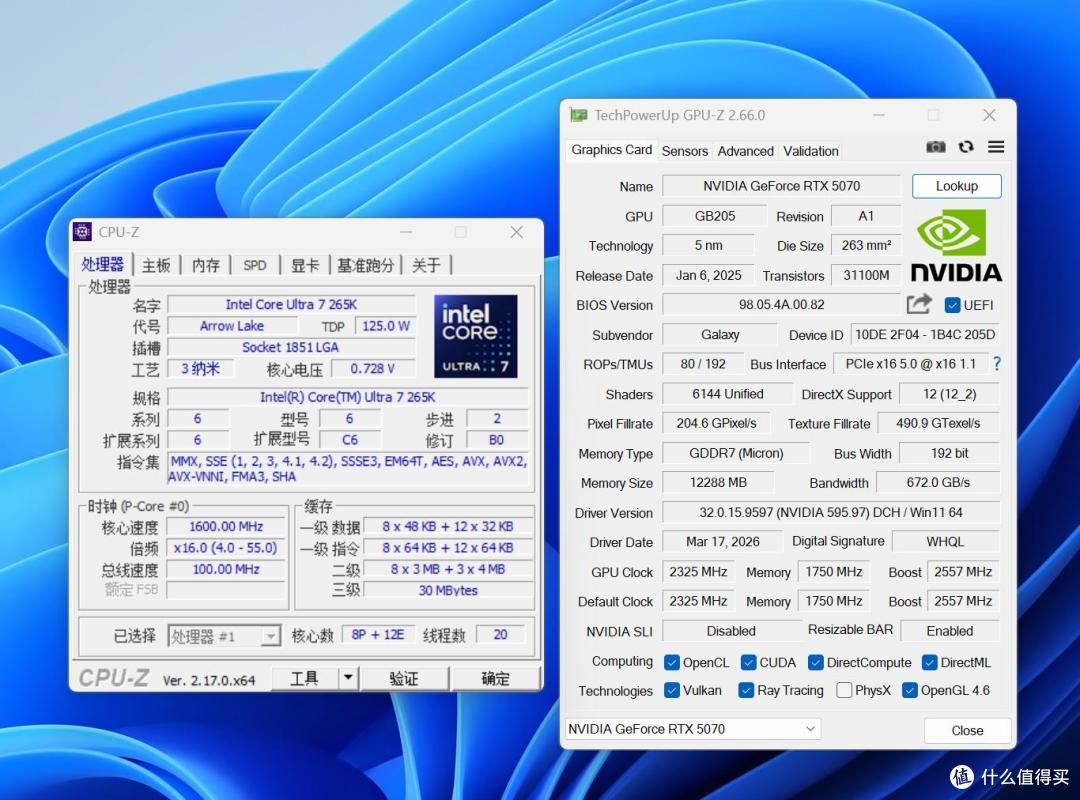Click the Memory Type GDDR7 (Micron) field
Screen dimensions: 1080x800
[x=736, y=453]
